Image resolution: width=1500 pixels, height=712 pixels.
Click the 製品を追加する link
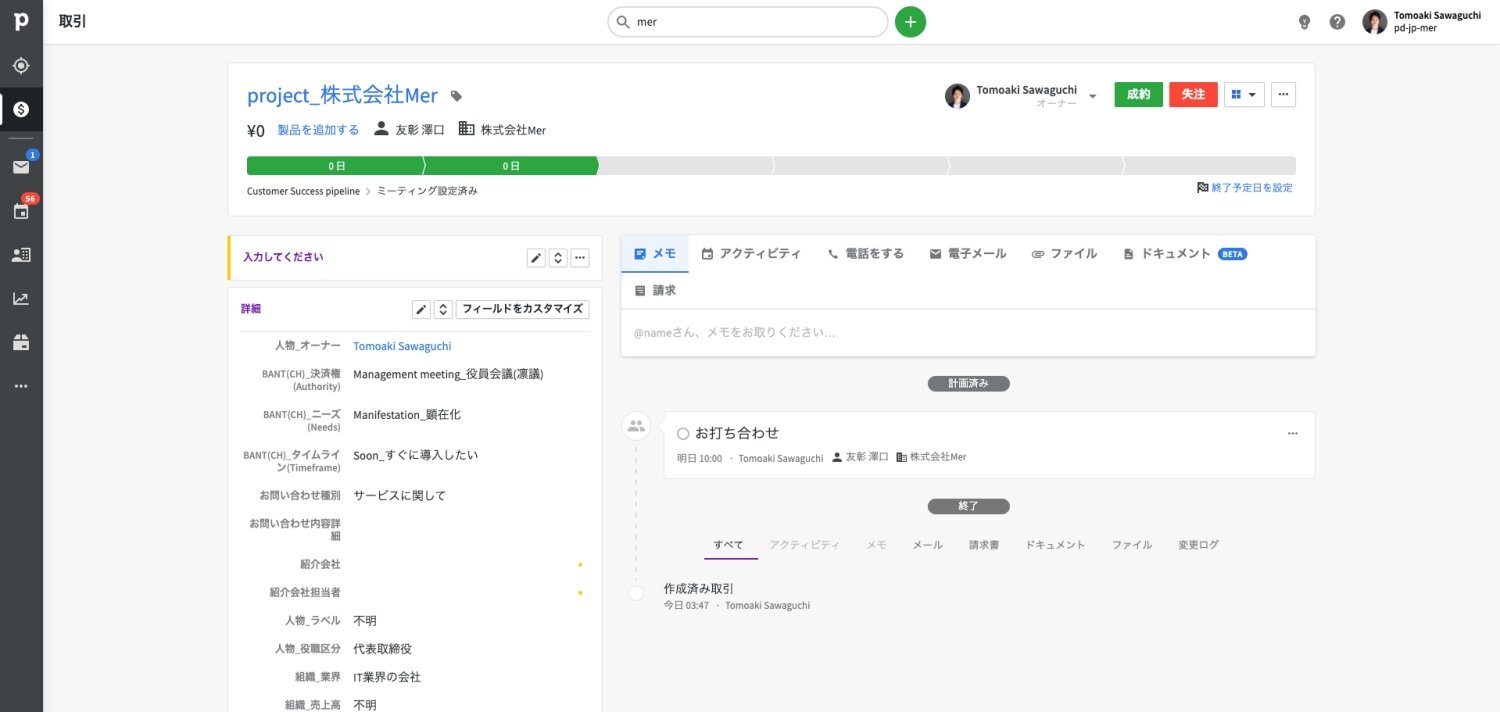(x=318, y=130)
